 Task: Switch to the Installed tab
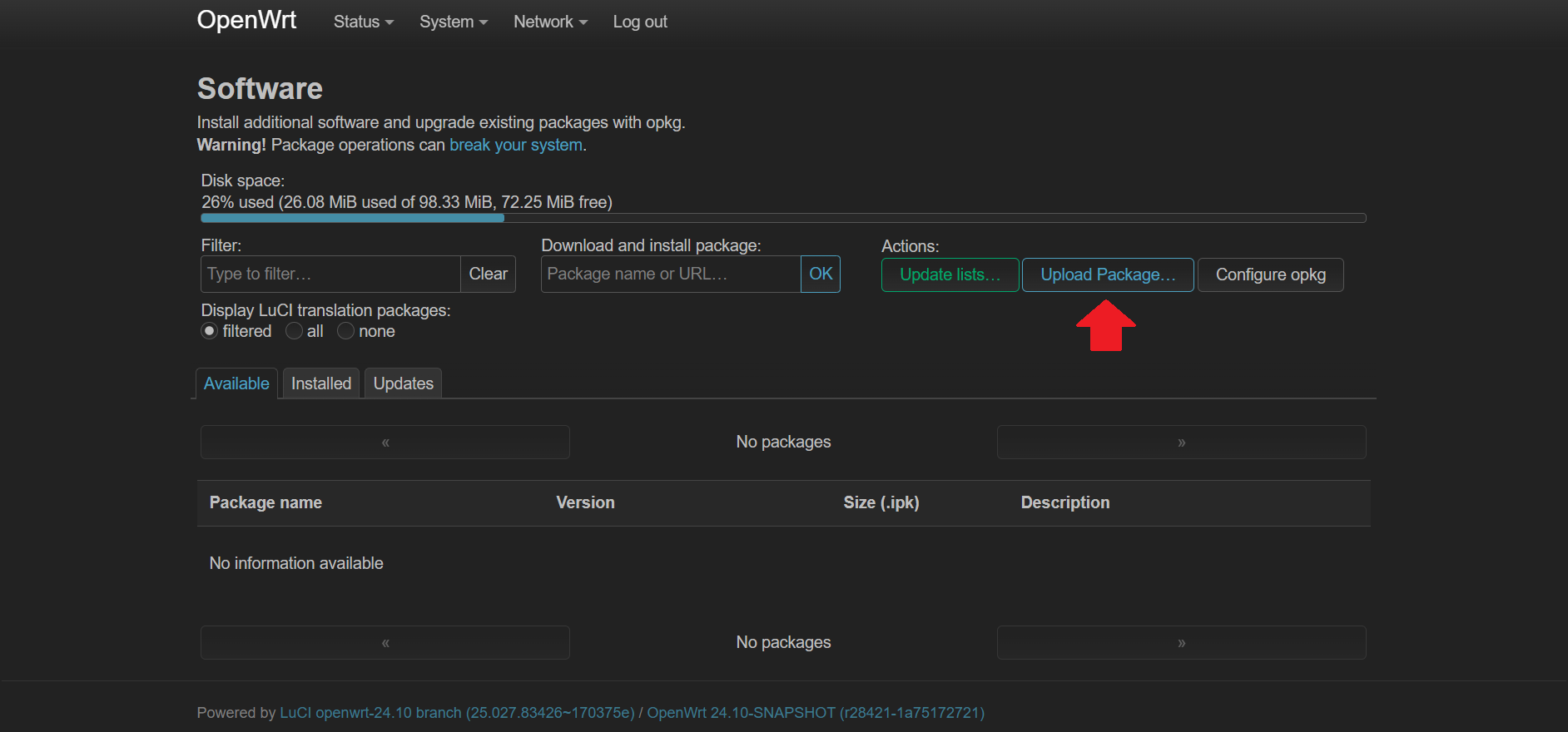321,383
